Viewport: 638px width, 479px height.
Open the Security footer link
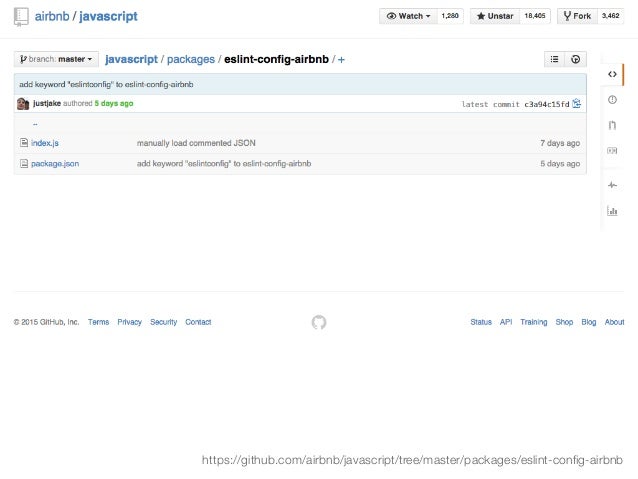click(x=164, y=322)
